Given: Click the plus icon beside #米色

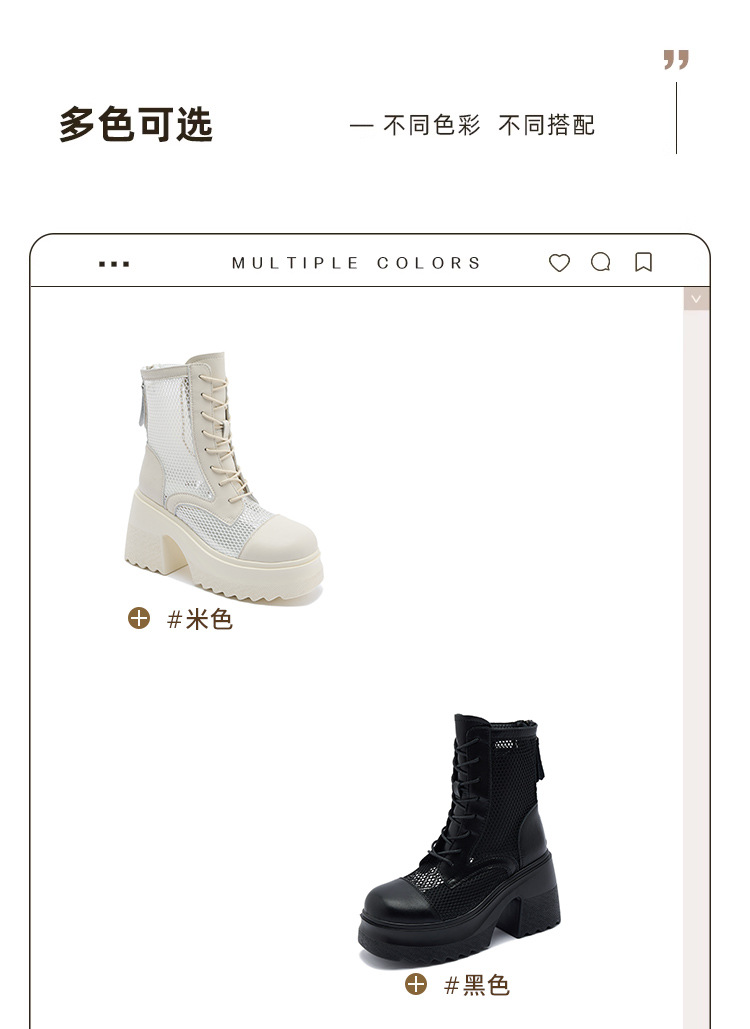Looking at the screenshot, I should click(139, 618).
